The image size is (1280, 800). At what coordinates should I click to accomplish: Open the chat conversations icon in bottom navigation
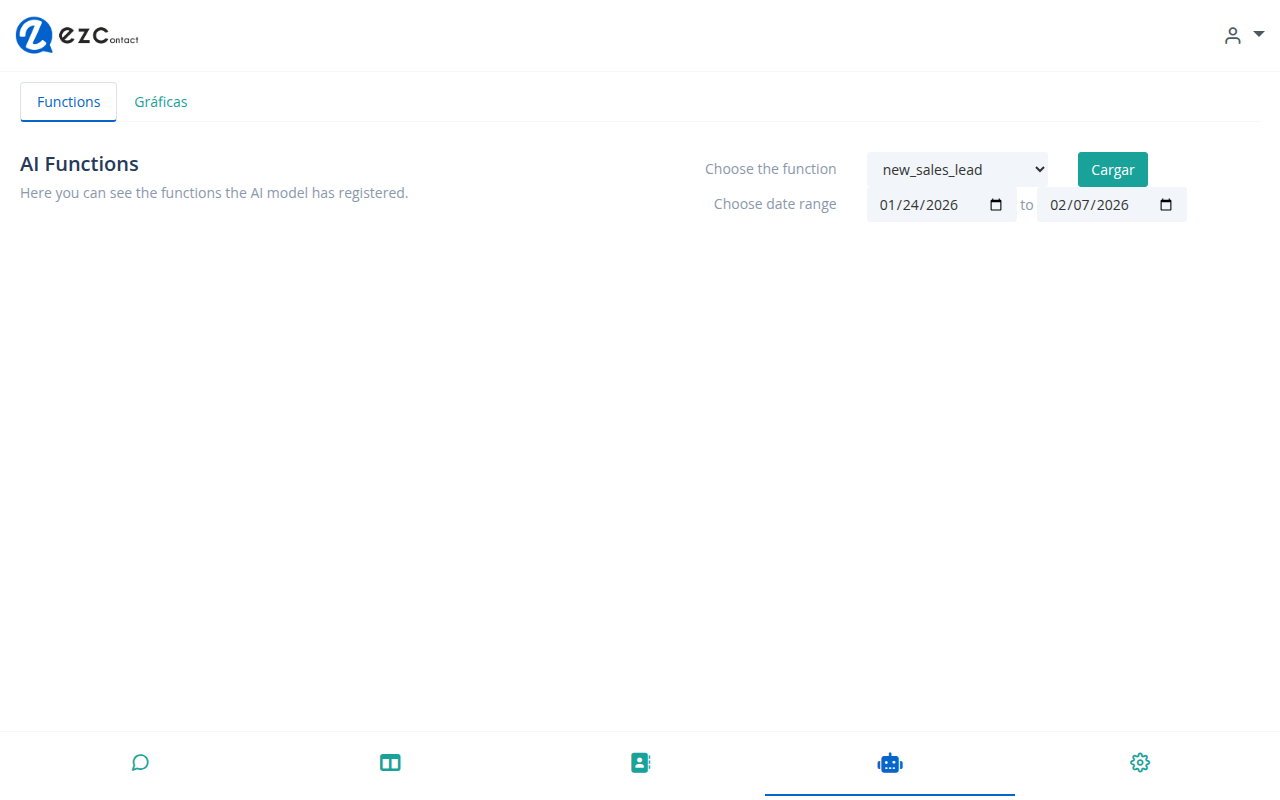point(140,763)
